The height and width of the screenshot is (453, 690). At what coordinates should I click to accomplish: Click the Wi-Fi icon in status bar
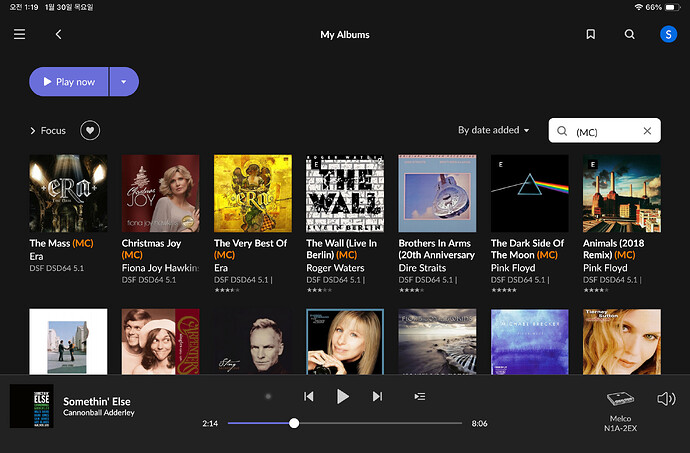point(639,7)
